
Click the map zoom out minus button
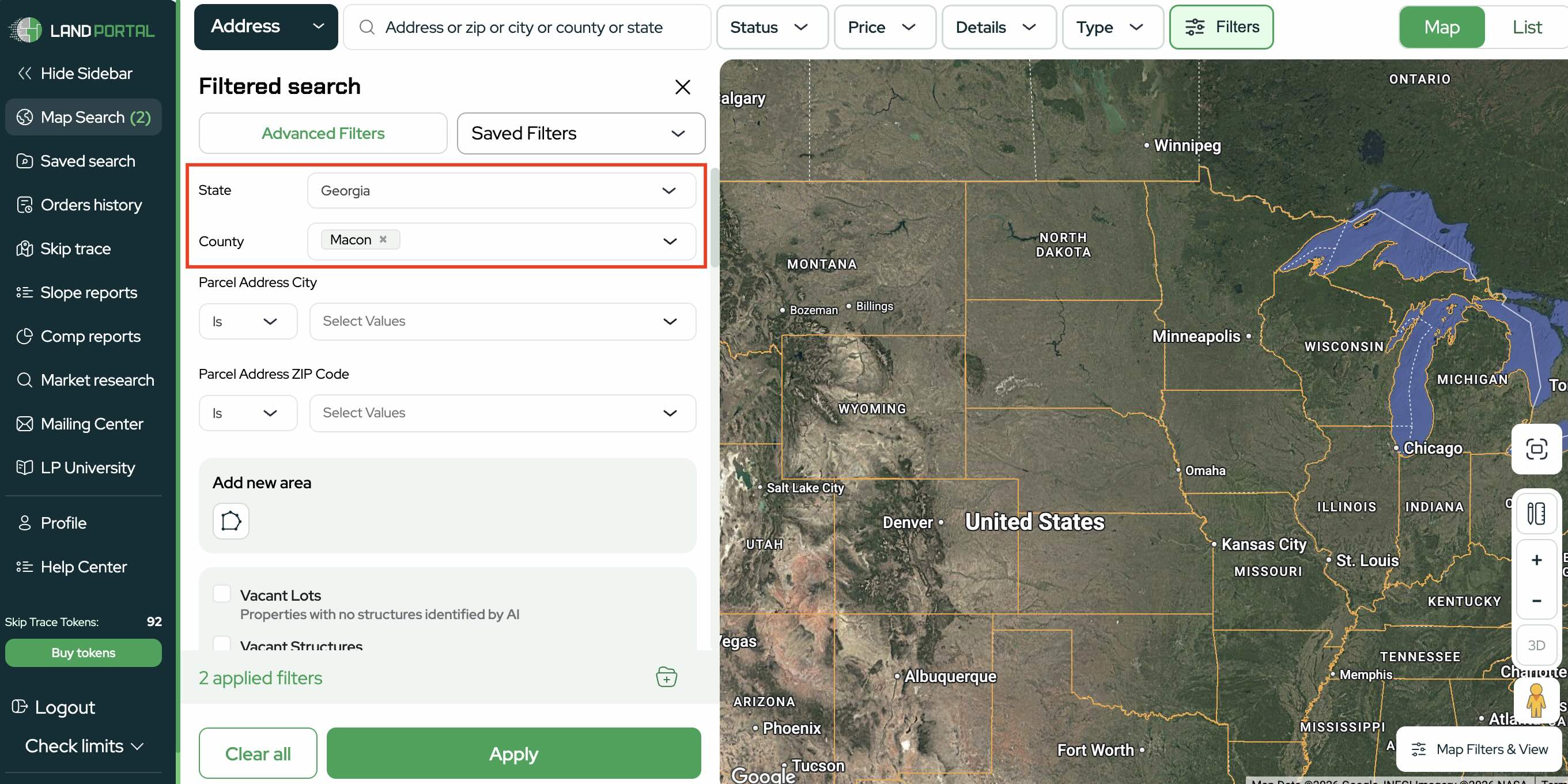coord(1536,600)
